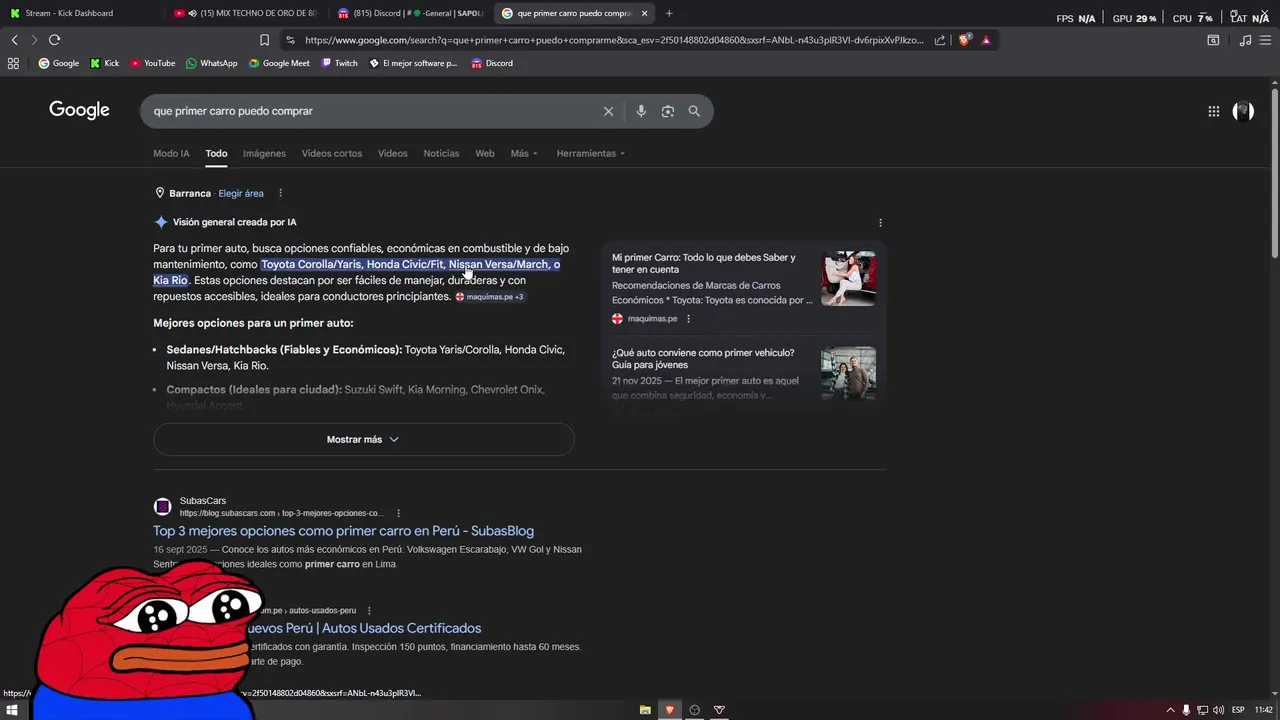Reload the current page
Image resolution: width=1280 pixels, height=720 pixels.
pos(54,40)
